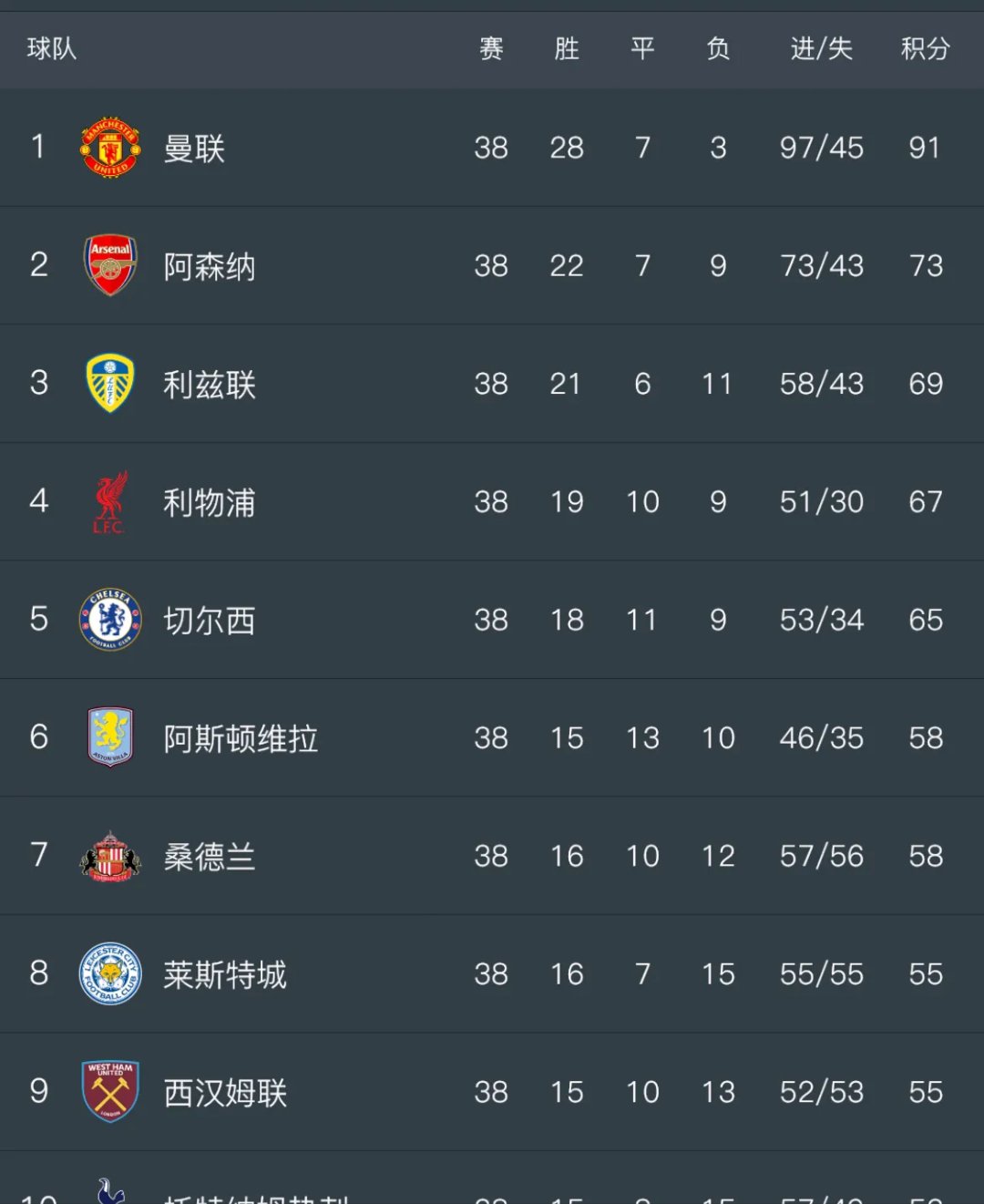Viewport: 984px width, 1204px height.
Task: Tap the West Ham United badge
Action: [x=110, y=1092]
